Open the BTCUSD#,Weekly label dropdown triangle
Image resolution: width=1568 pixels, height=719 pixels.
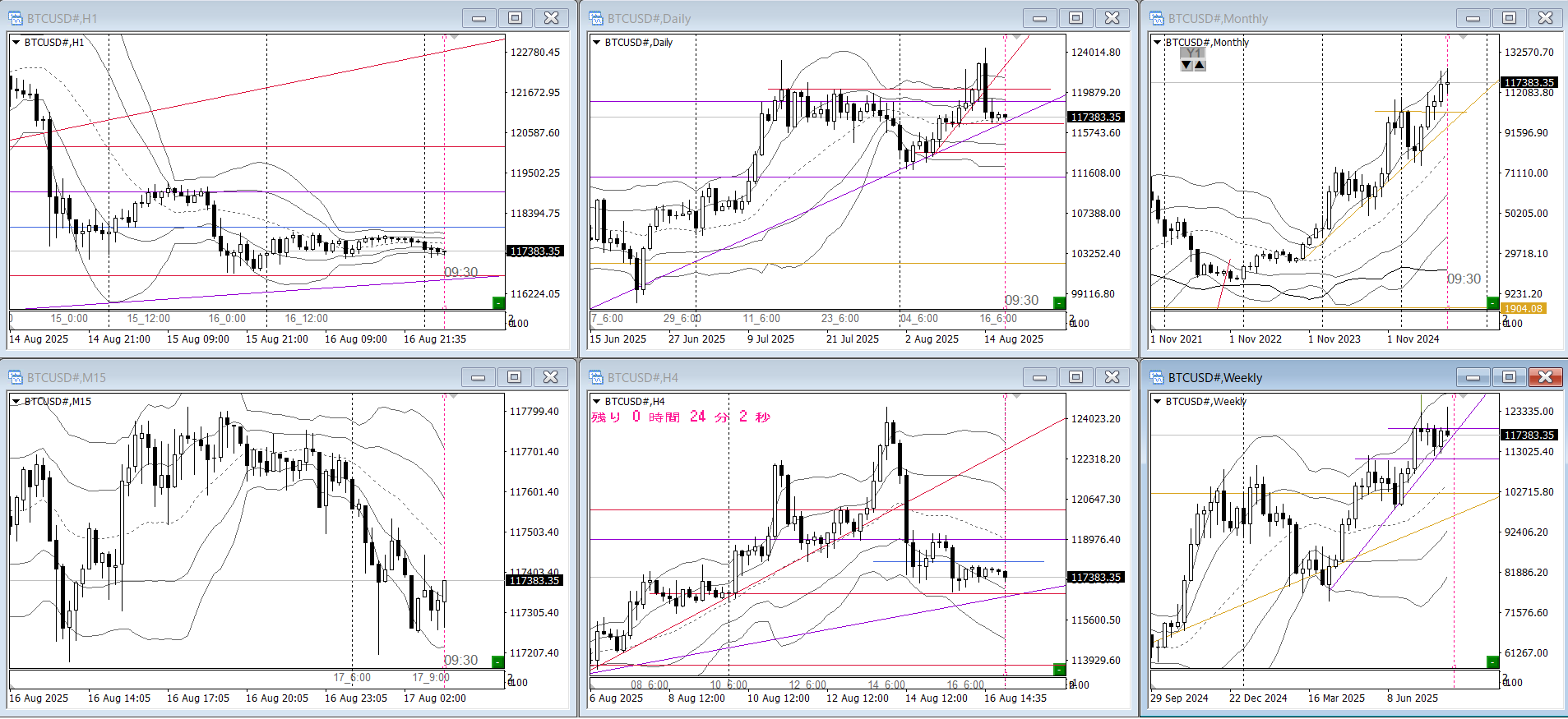[1157, 402]
